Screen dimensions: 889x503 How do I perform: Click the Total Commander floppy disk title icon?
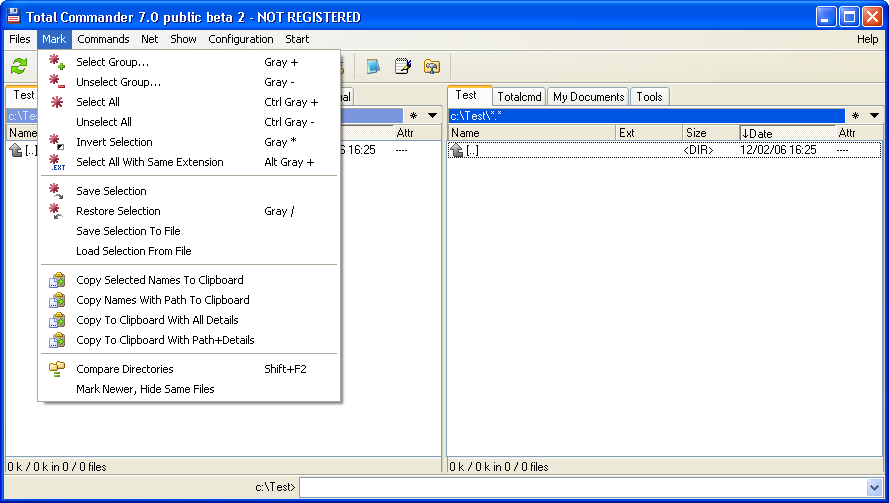[x=14, y=16]
